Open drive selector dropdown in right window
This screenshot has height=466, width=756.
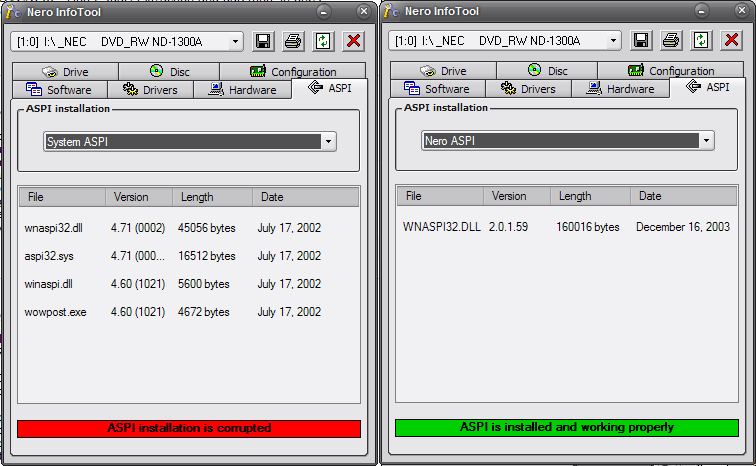tap(613, 41)
